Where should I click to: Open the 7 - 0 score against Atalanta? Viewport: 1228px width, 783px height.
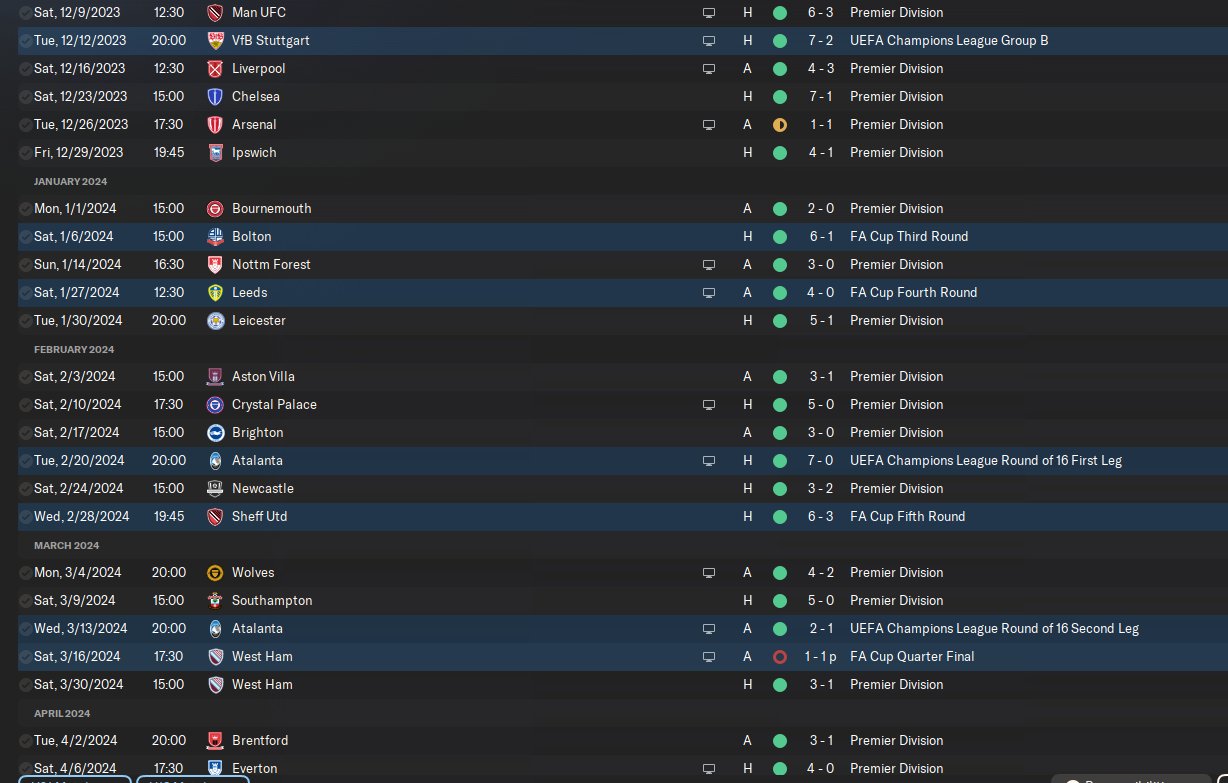point(819,461)
